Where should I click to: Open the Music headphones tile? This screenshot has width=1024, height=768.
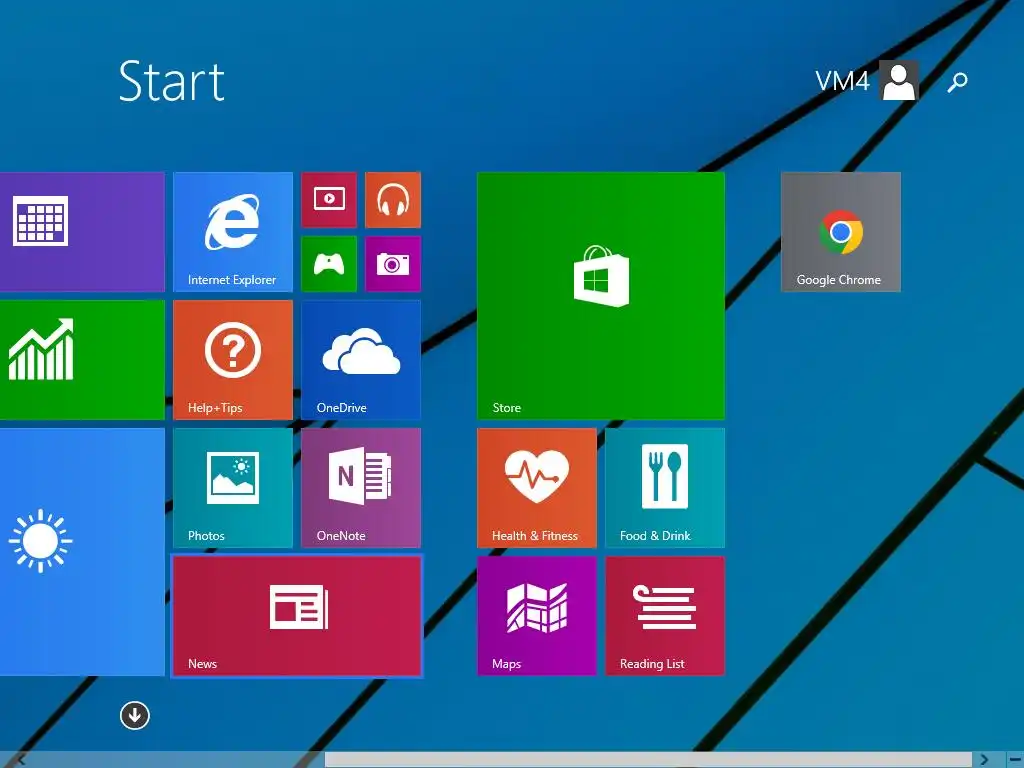[393, 200]
